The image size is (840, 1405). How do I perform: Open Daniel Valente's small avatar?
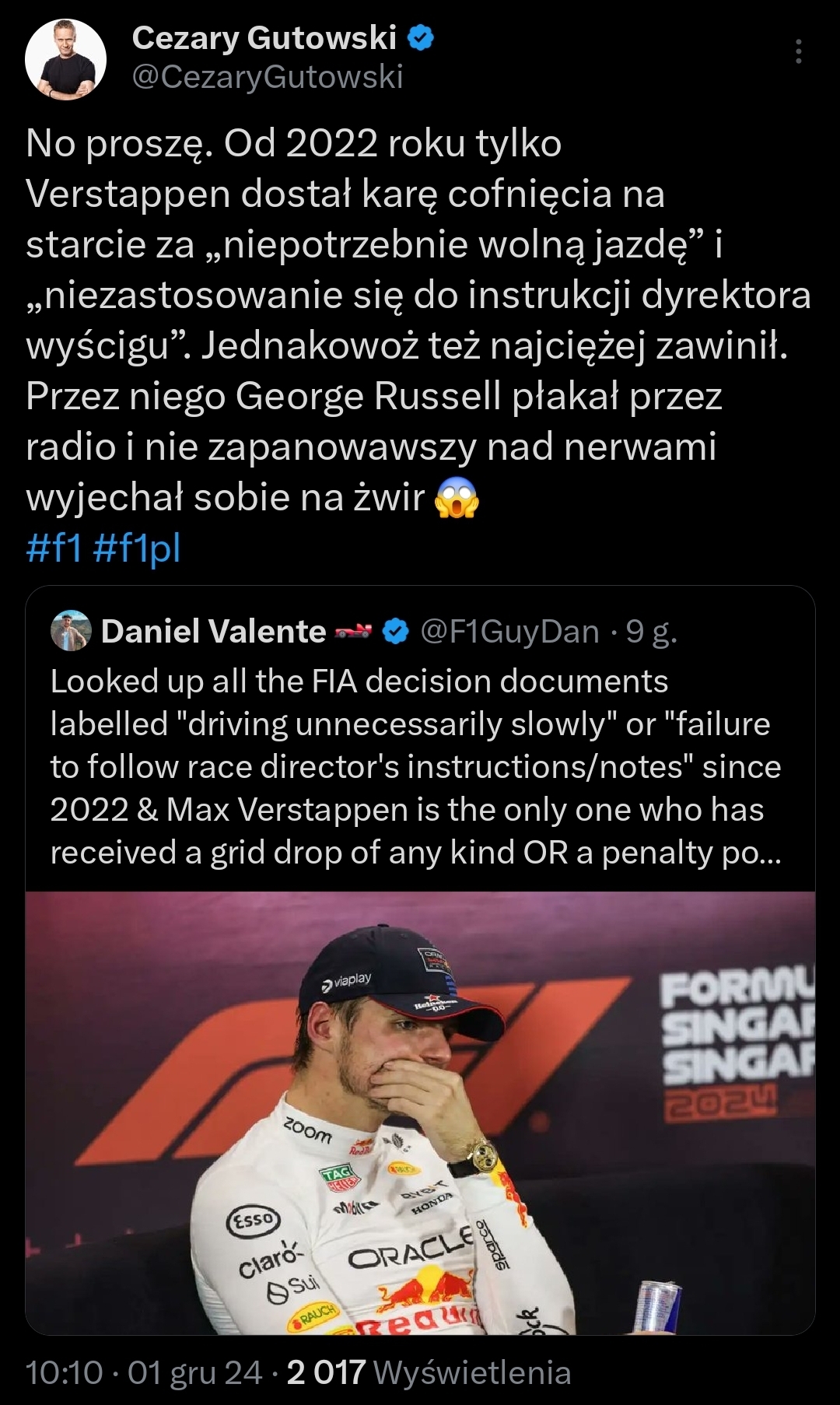click(x=71, y=631)
